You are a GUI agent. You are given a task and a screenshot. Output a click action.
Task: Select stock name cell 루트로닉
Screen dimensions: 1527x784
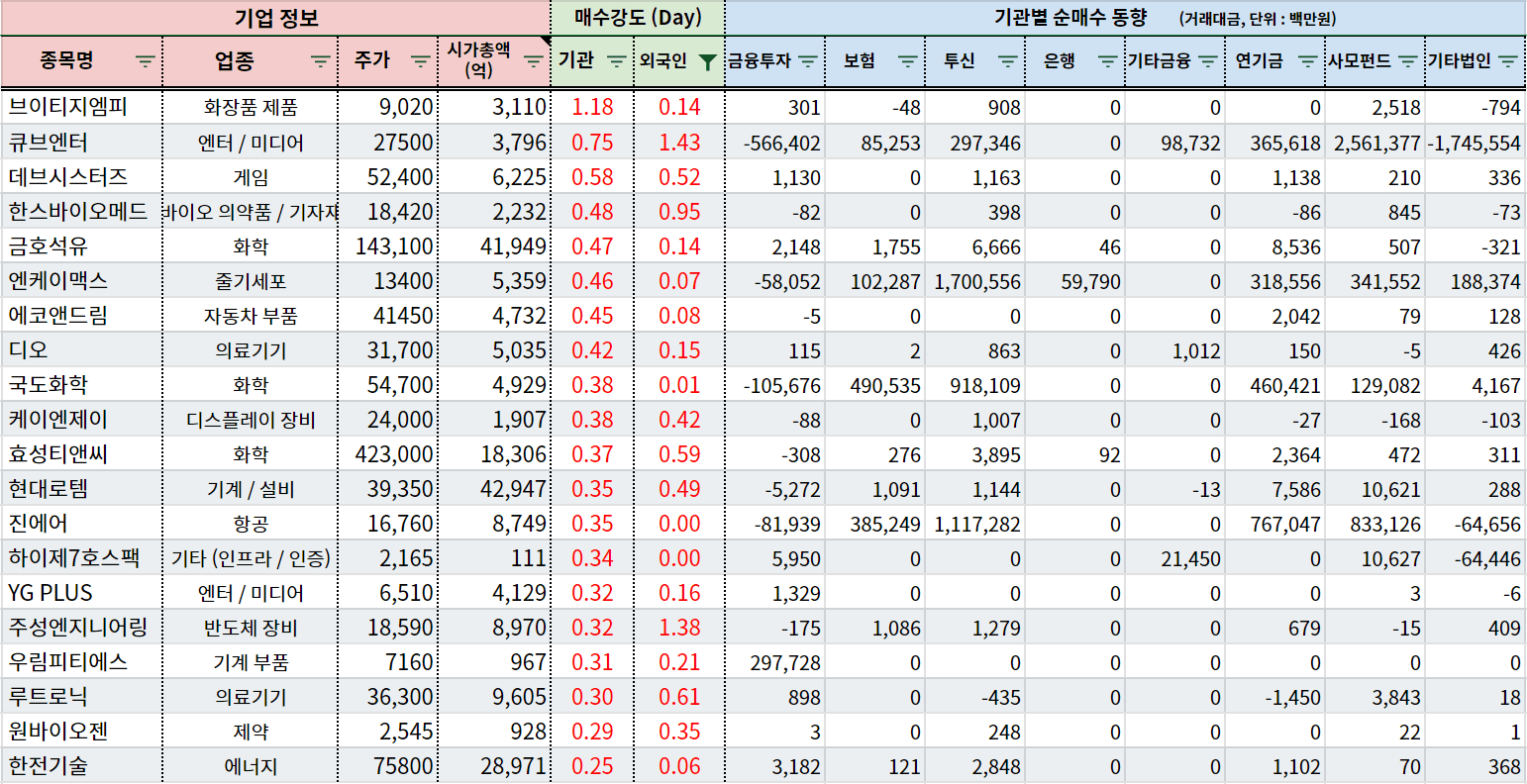coord(82,696)
